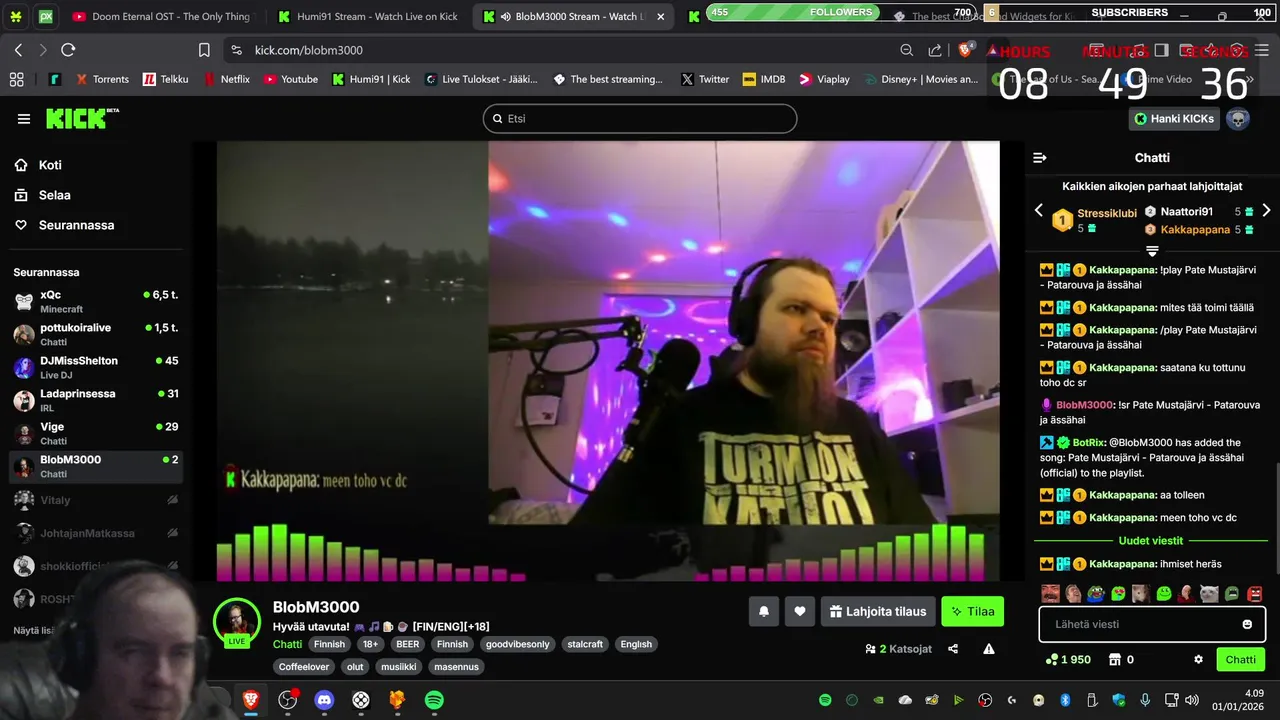
Task: Reload the page in browser
Action: 68,50
